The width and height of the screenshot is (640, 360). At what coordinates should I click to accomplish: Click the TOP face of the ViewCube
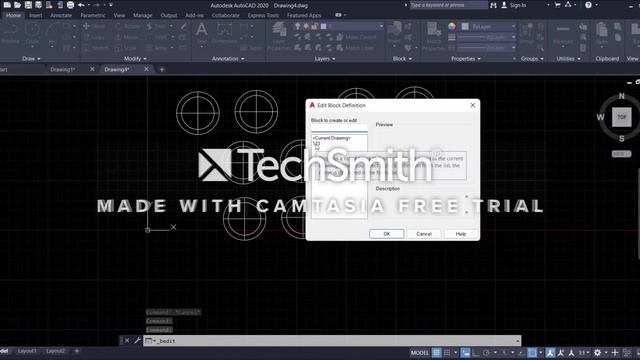621,117
